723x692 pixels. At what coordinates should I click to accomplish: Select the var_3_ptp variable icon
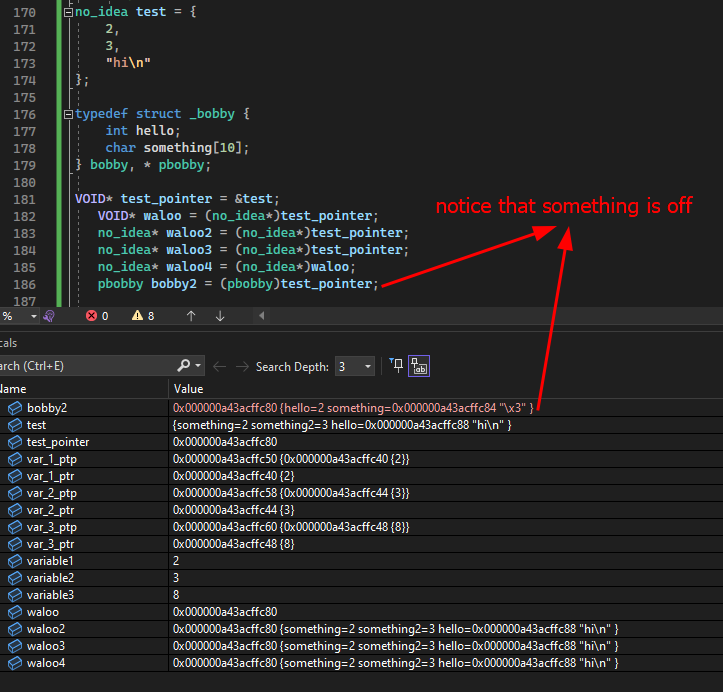[x=15, y=527]
